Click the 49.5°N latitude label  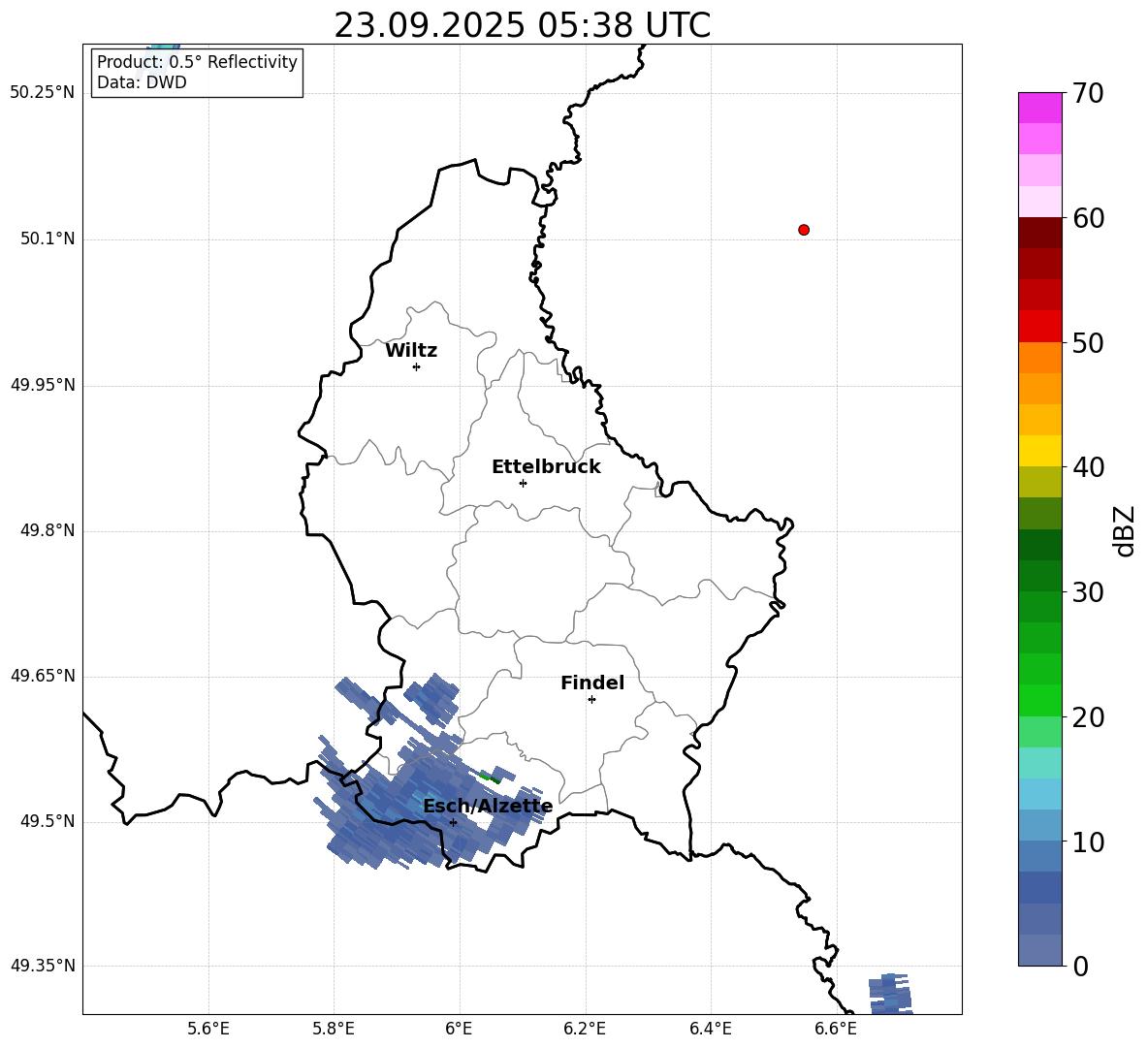[47, 821]
